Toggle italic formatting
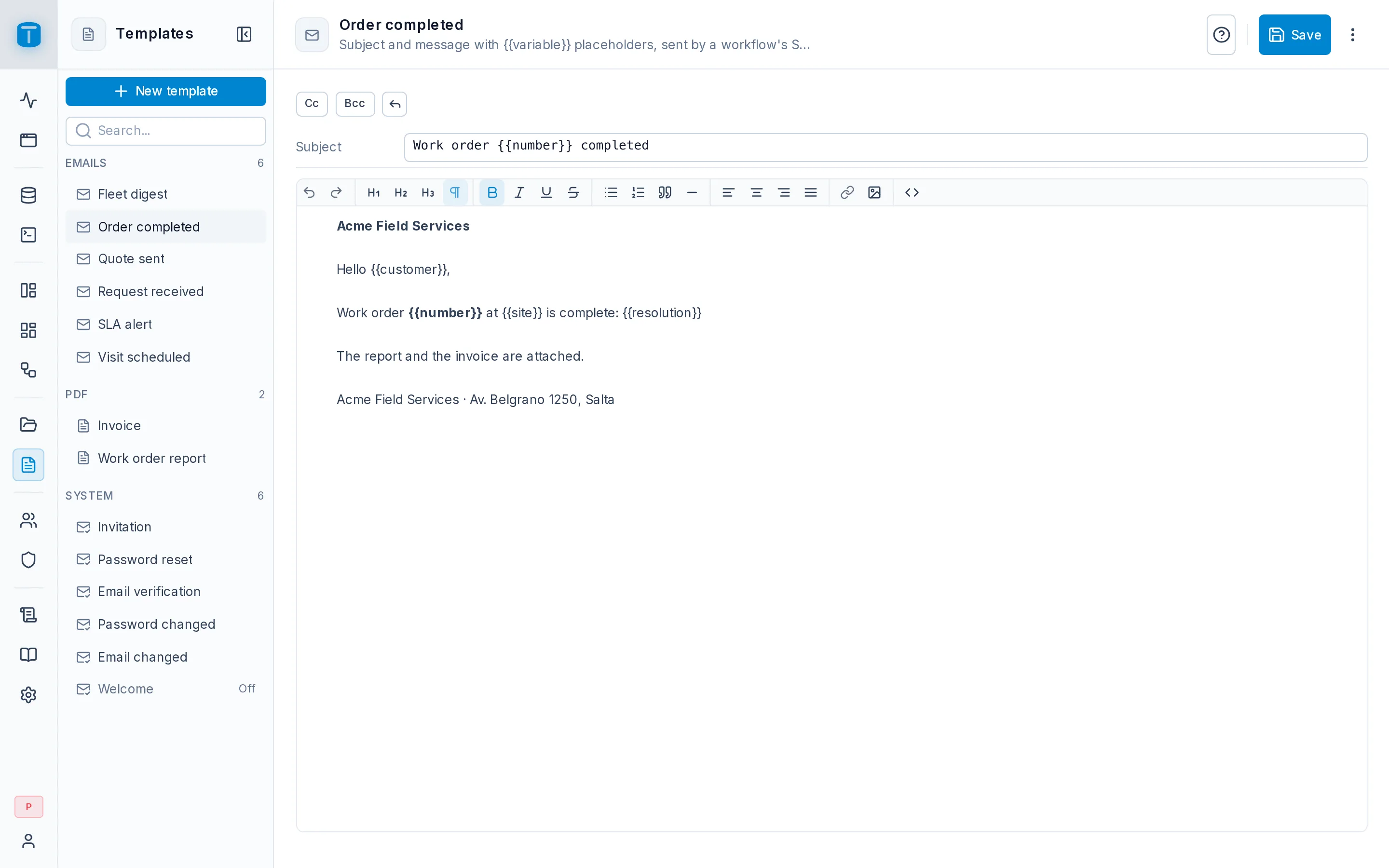 [519, 193]
